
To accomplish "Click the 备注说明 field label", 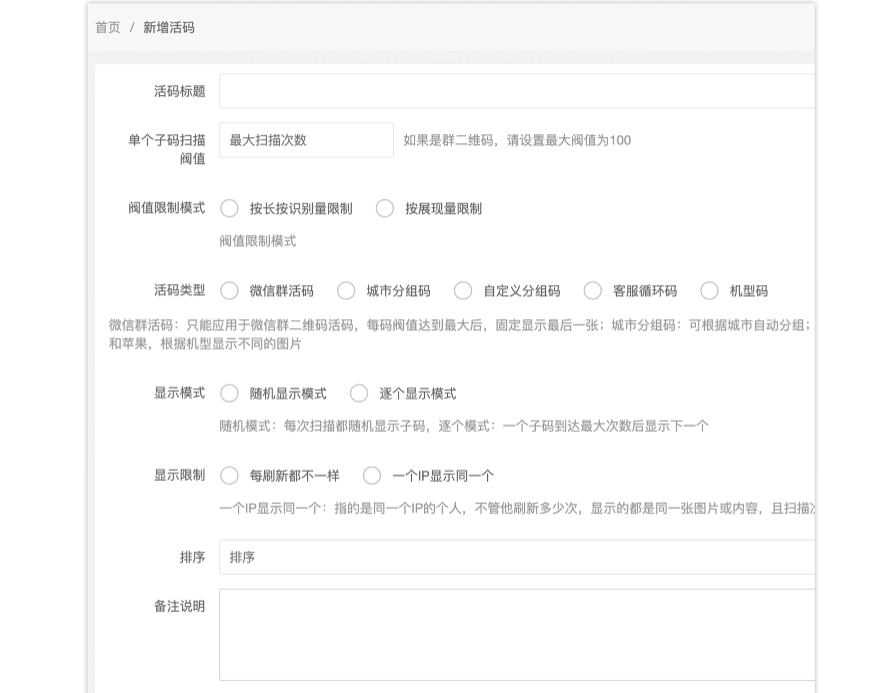I will coord(179,606).
